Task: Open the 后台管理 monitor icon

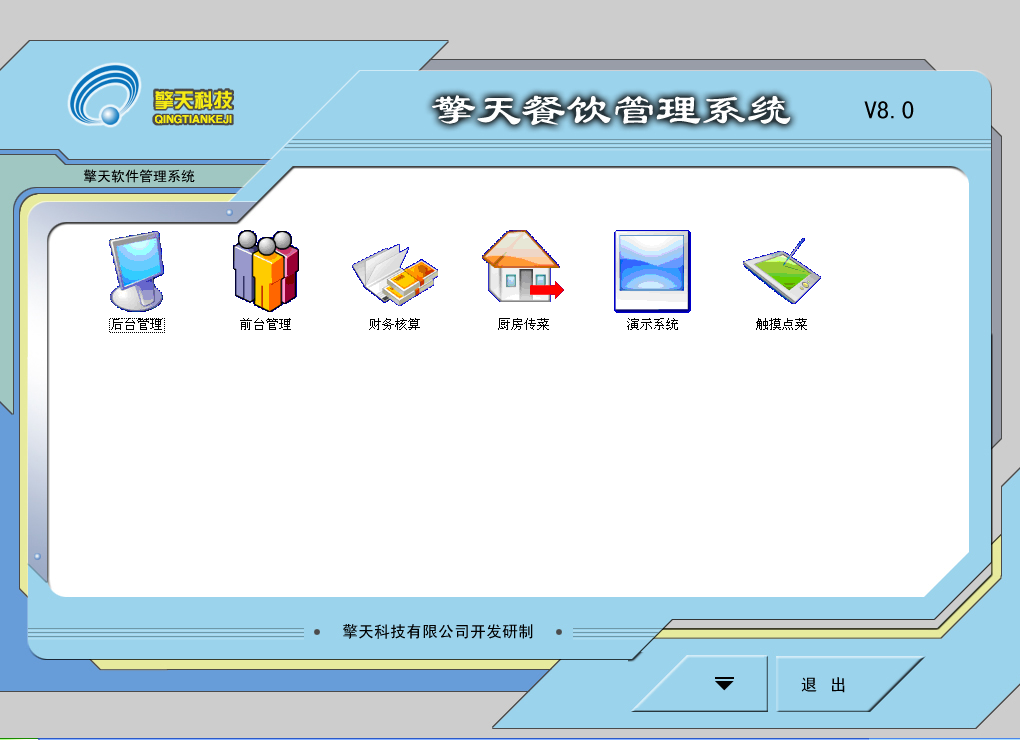Action: (x=136, y=270)
